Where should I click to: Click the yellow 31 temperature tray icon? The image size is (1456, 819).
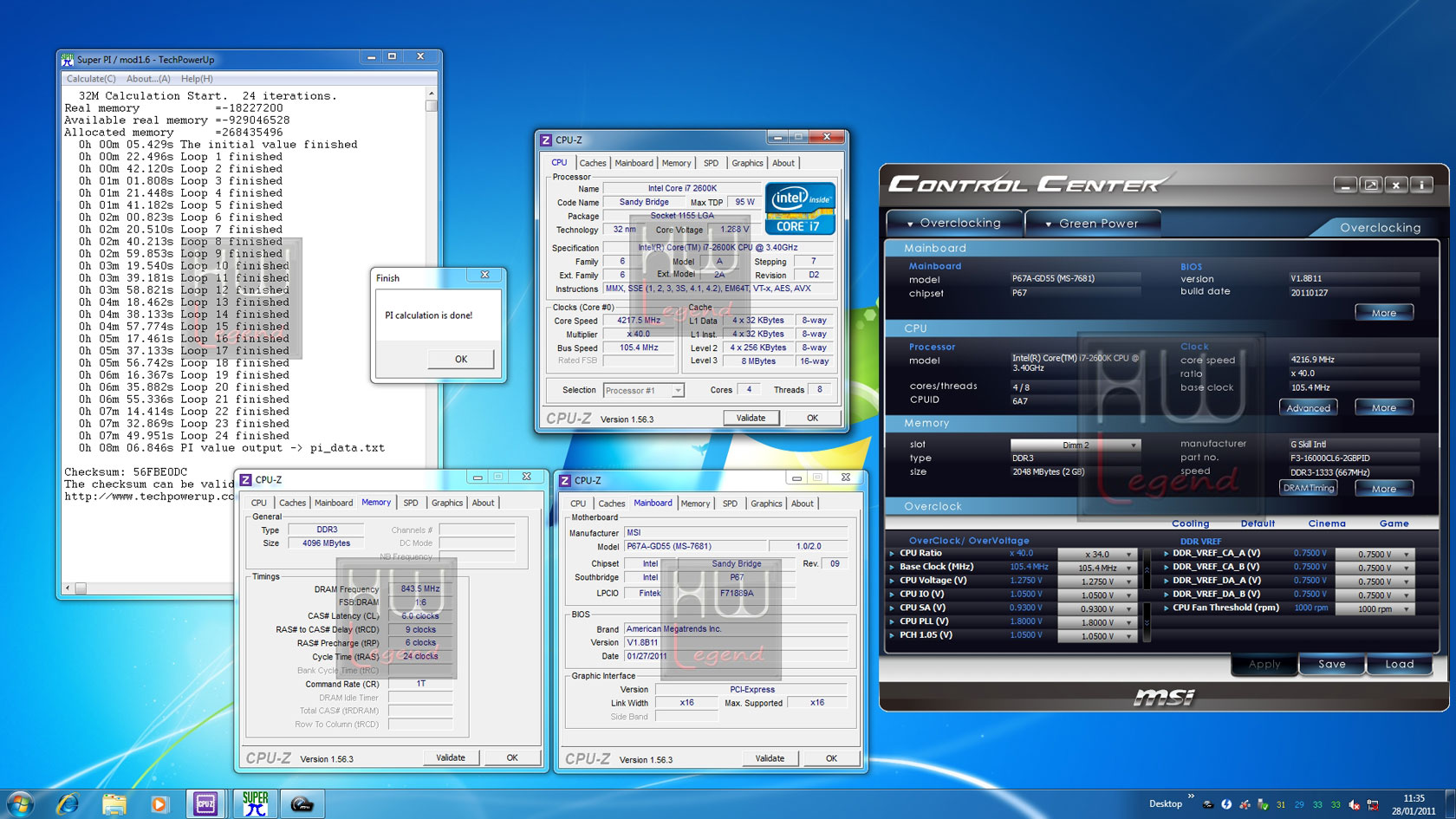coord(1281,804)
